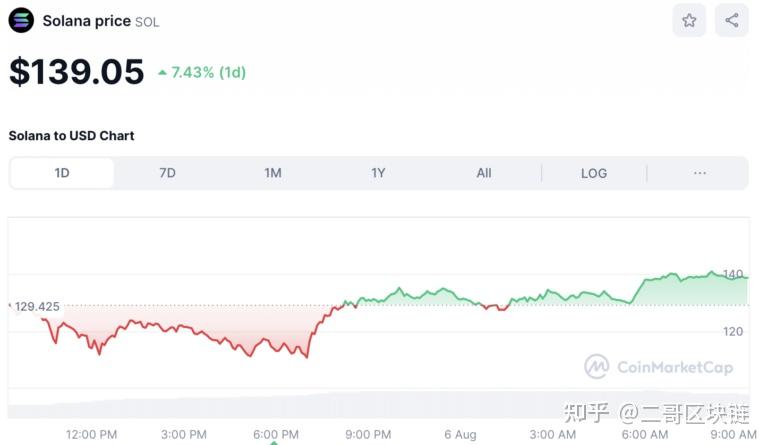Select the All time range

(484, 173)
